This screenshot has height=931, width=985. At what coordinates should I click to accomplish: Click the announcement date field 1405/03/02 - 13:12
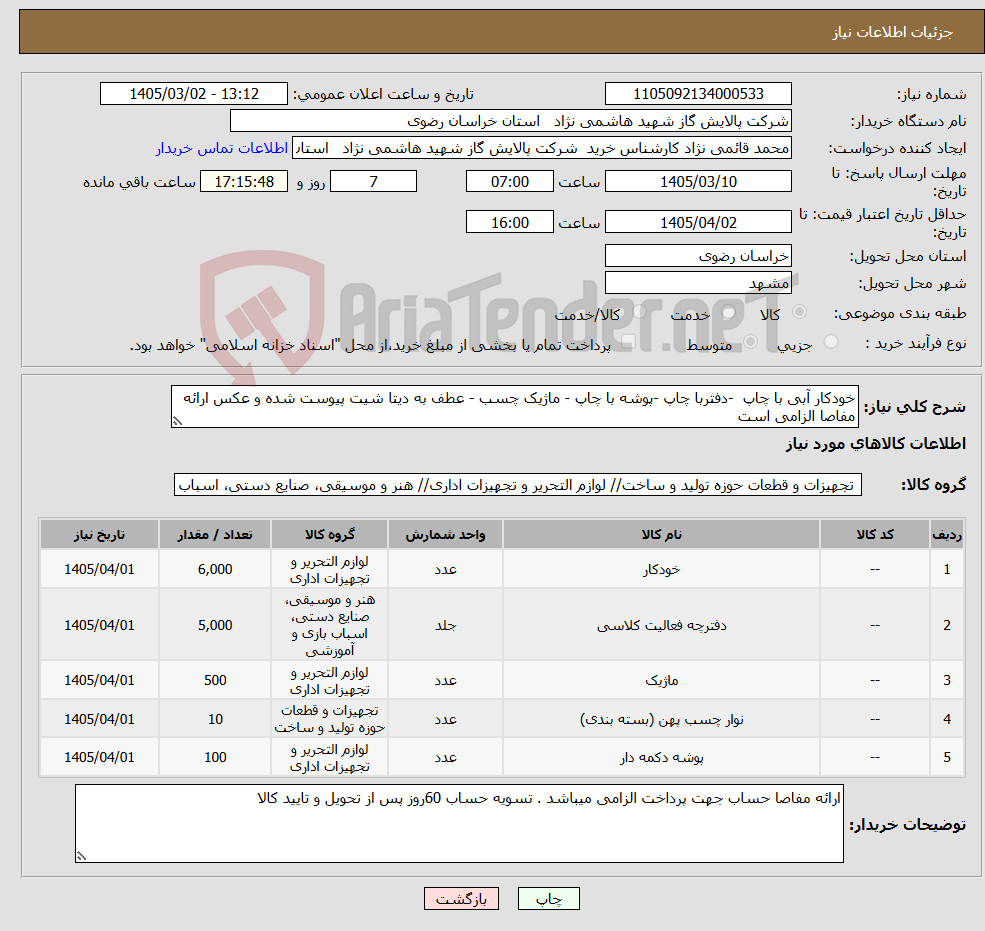193,94
